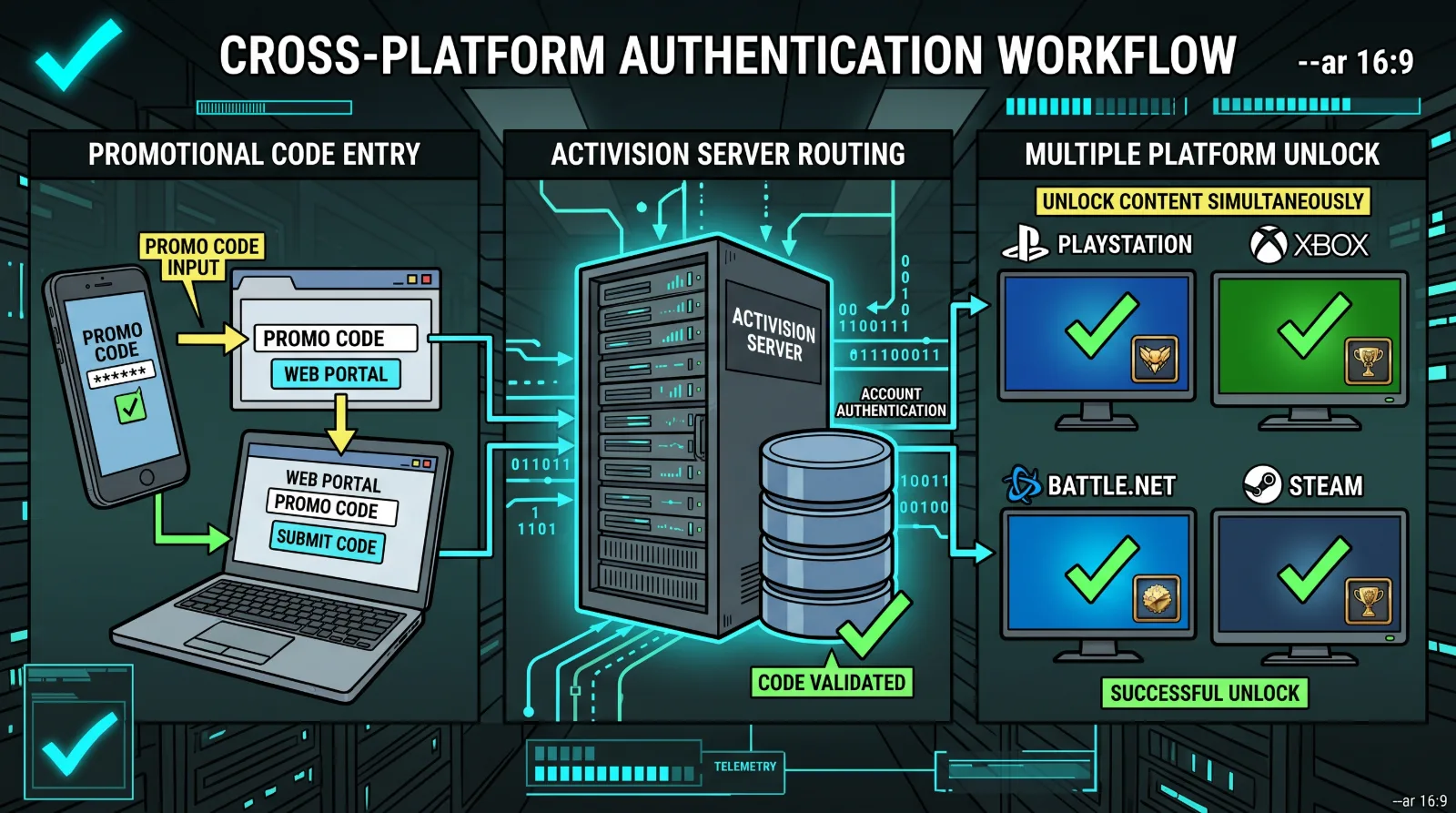Click the CODE VALIDATED label
1456x813 pixels.
click(832, 683)
